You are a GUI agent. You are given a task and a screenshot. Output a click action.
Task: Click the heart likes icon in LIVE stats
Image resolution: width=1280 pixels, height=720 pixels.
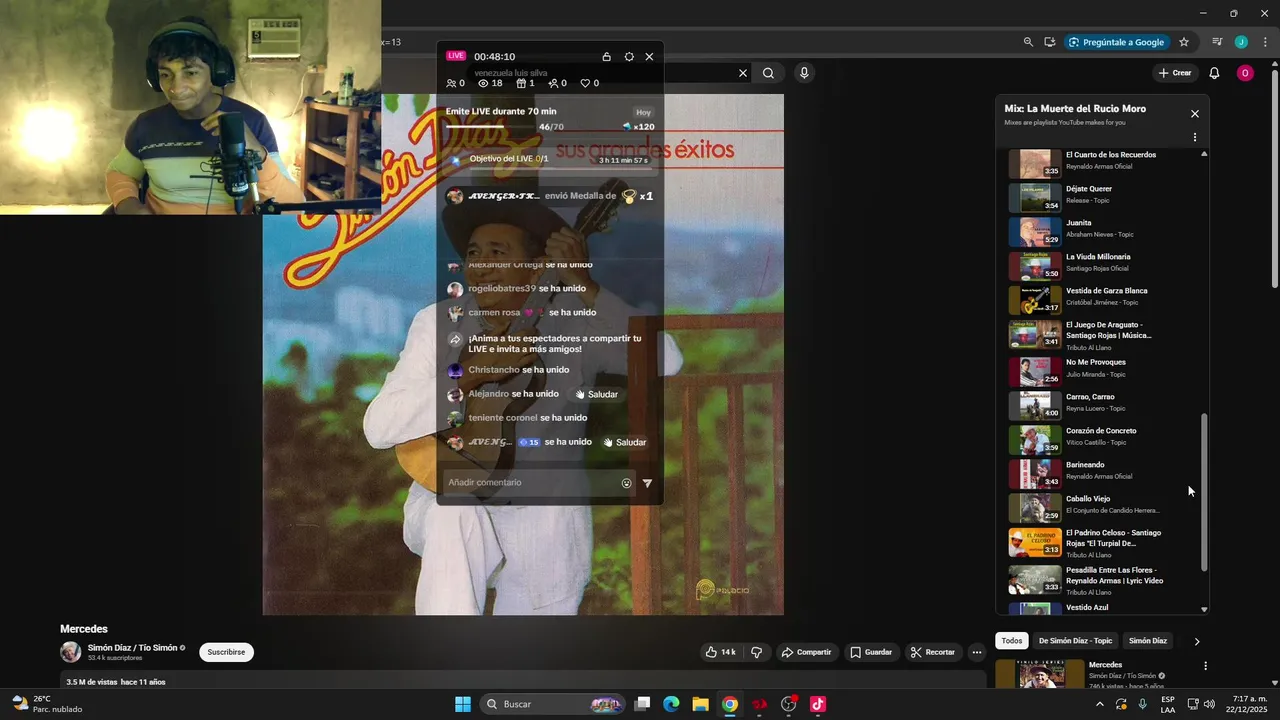[586, 84]
